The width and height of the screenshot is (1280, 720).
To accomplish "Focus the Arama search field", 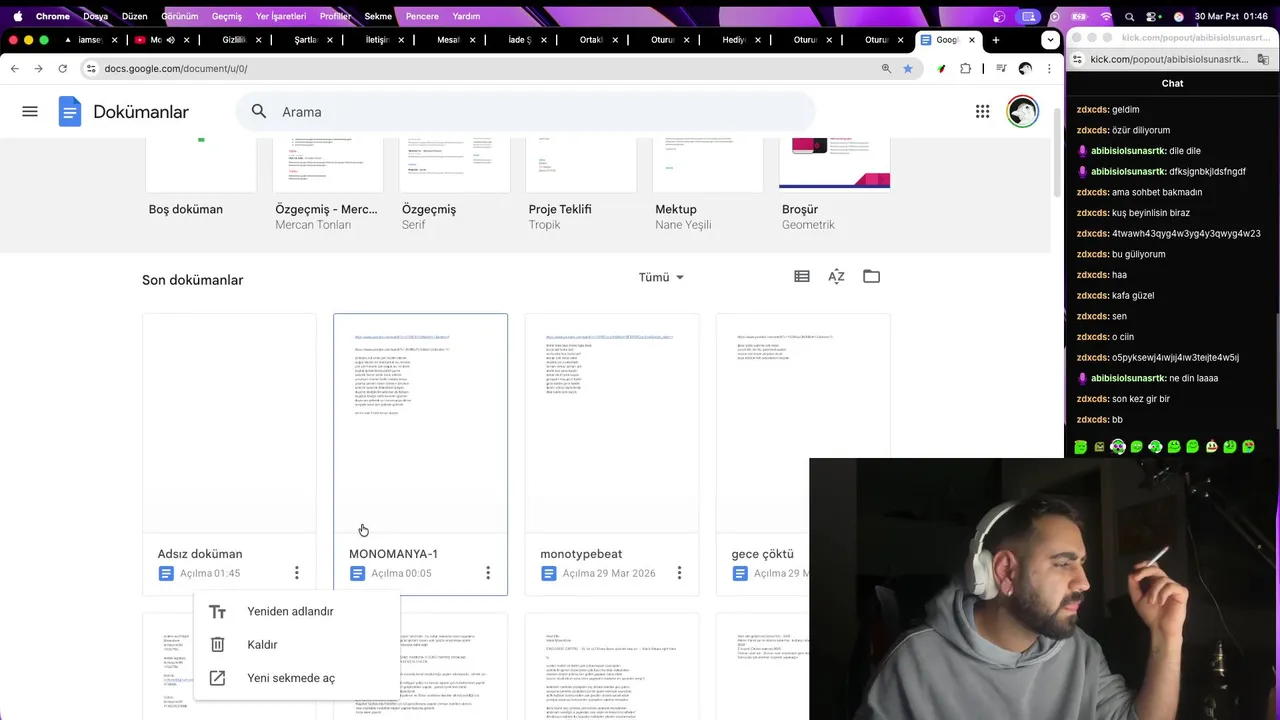I will click(525, 112).
